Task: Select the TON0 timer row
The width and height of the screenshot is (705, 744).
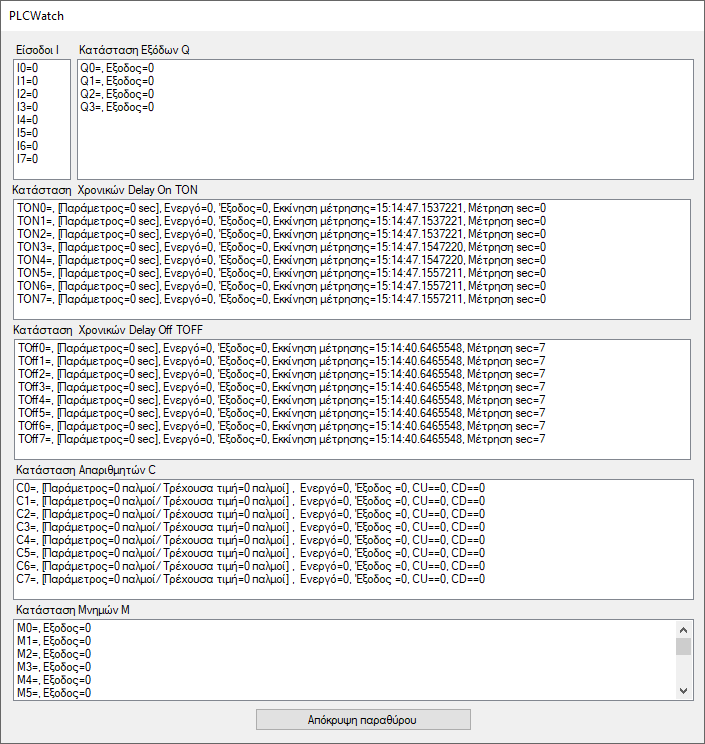Action: pyautogui.click(x=280, y=208)
